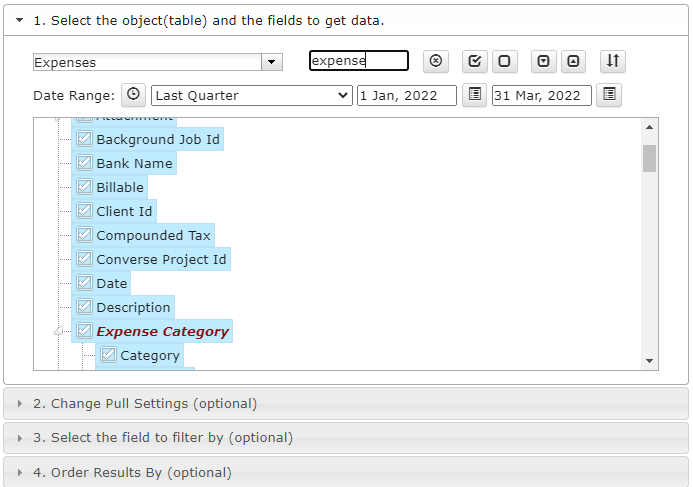Click the uncheck all fields icon

click(x=504, y=61)
